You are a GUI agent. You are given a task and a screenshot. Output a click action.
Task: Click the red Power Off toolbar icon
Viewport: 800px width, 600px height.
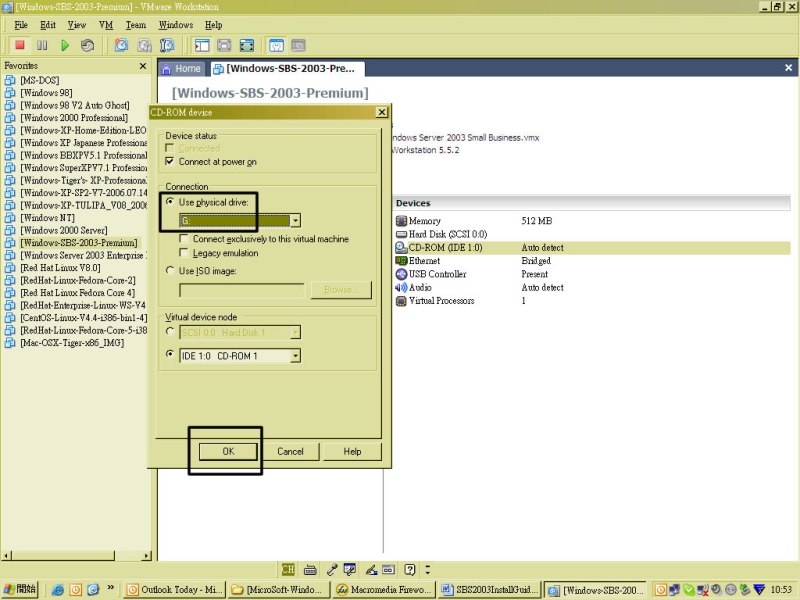coord(20,45)
